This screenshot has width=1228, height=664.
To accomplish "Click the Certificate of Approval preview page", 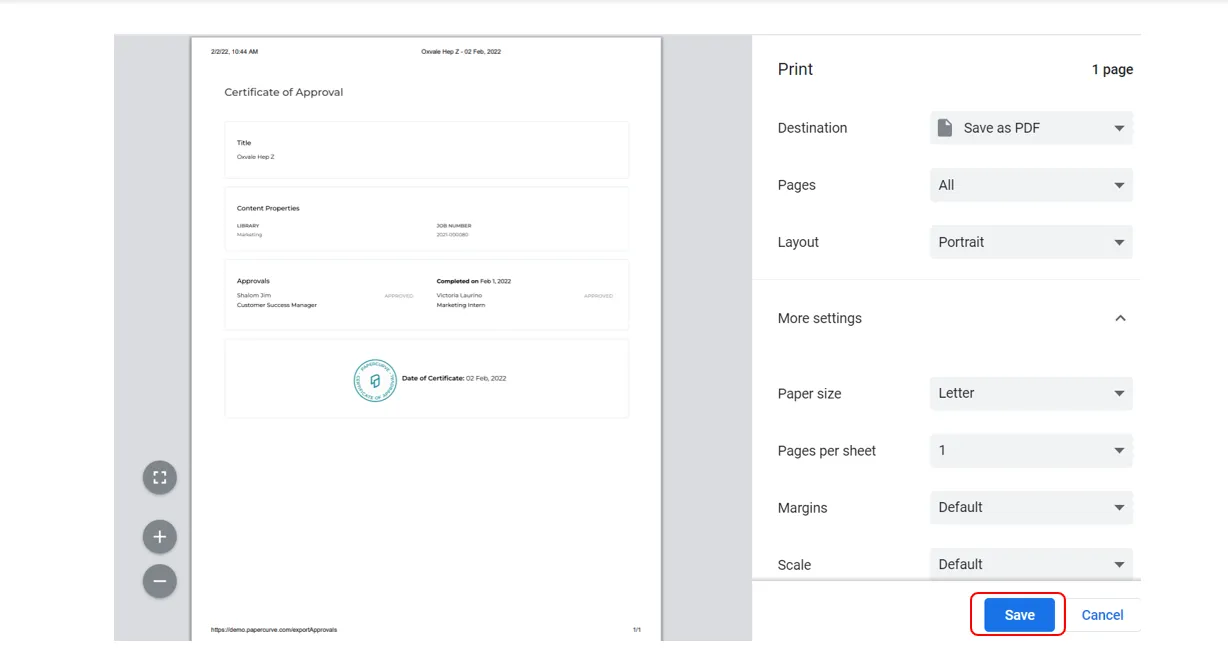I will (426, 339).
